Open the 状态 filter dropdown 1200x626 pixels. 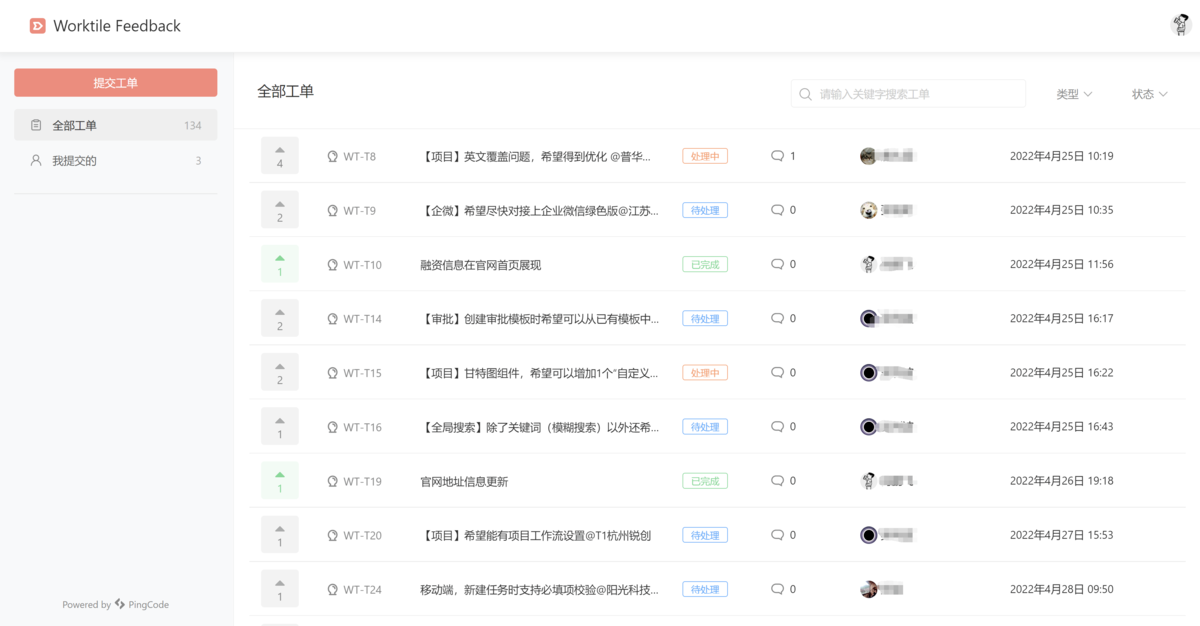coord(1148,93)
